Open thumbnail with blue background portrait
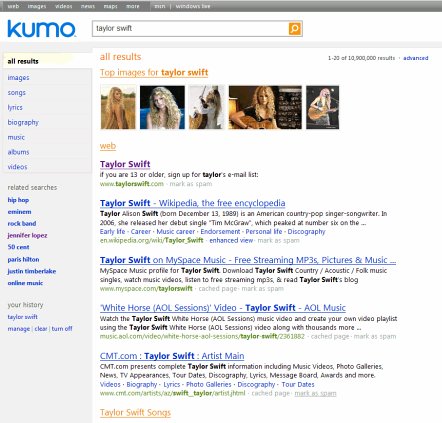The width and height of the screenshot is (442, 423). 162,107
